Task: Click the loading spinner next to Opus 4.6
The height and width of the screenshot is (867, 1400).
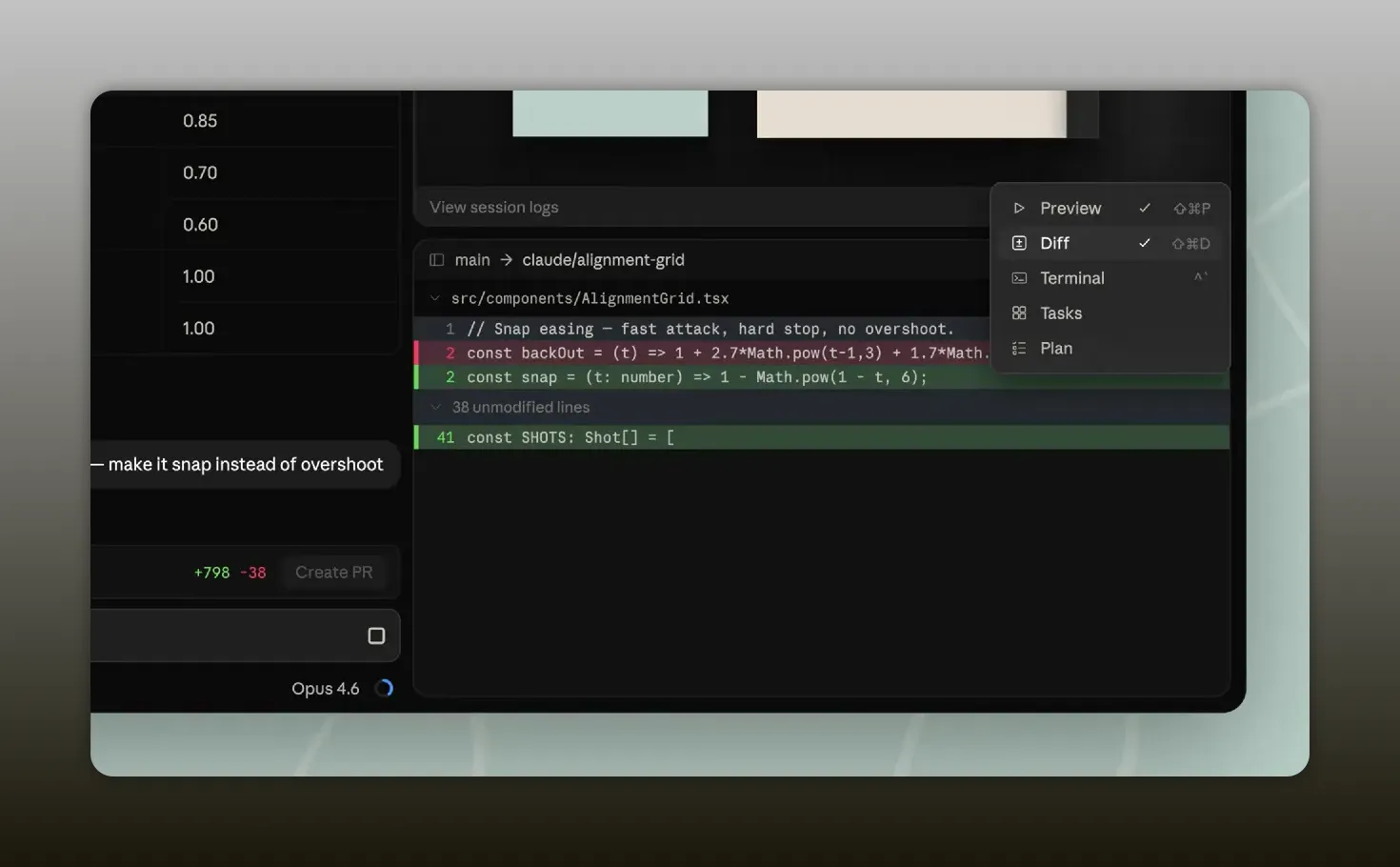Action: (x=384, y=688)
